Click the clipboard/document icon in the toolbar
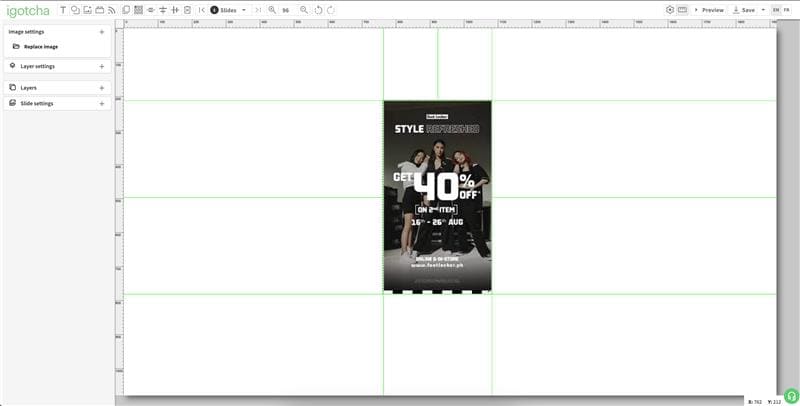 [x=187, y=10]
